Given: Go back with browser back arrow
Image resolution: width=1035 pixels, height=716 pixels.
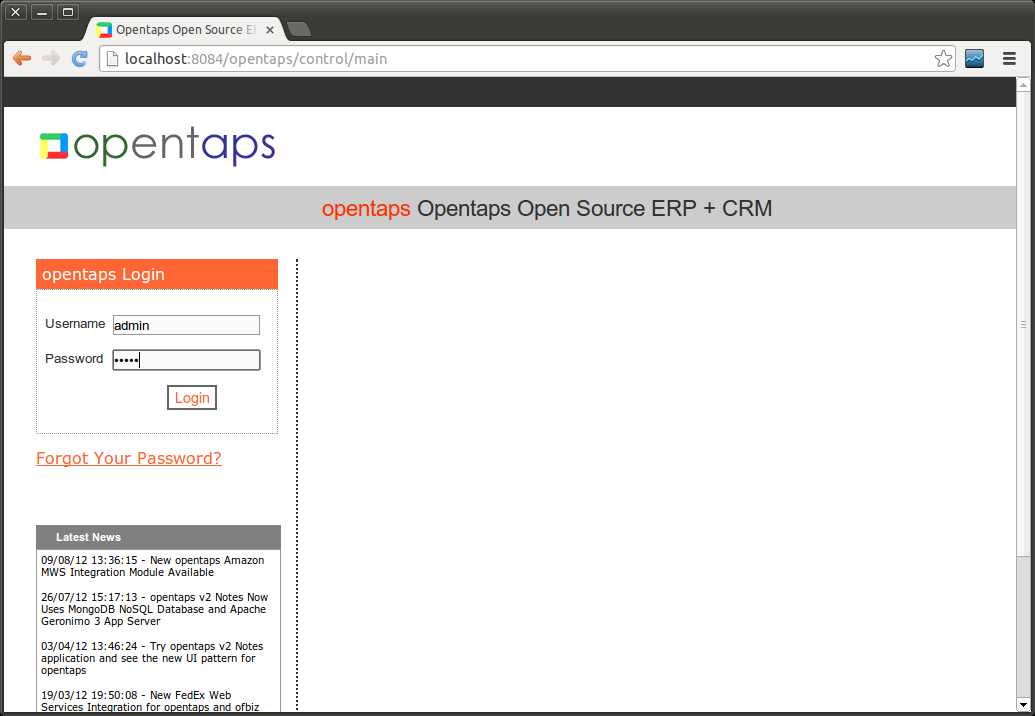Looking at the screenshot, I should point(22,59).
